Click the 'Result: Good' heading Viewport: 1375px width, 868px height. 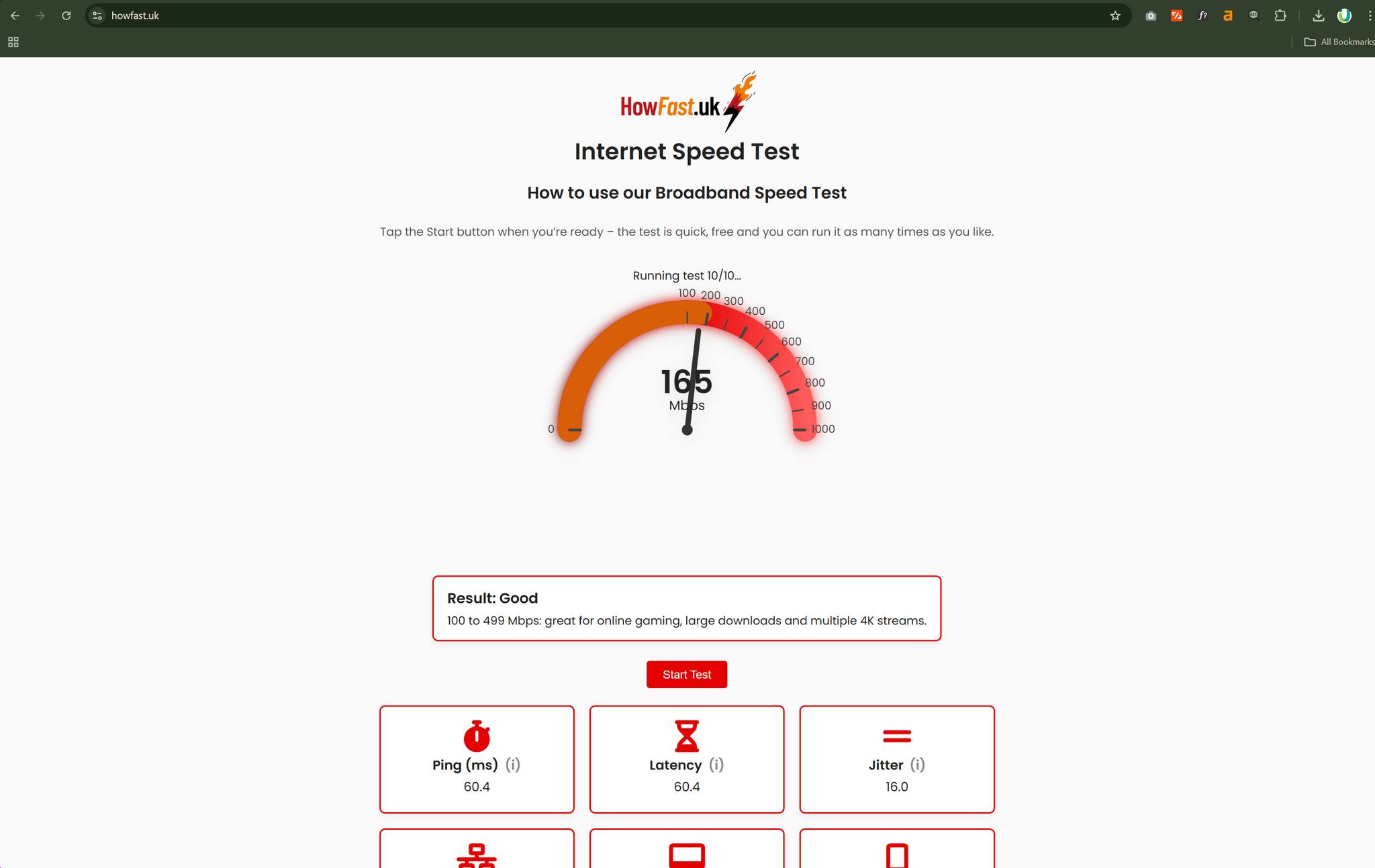[493, 598]
